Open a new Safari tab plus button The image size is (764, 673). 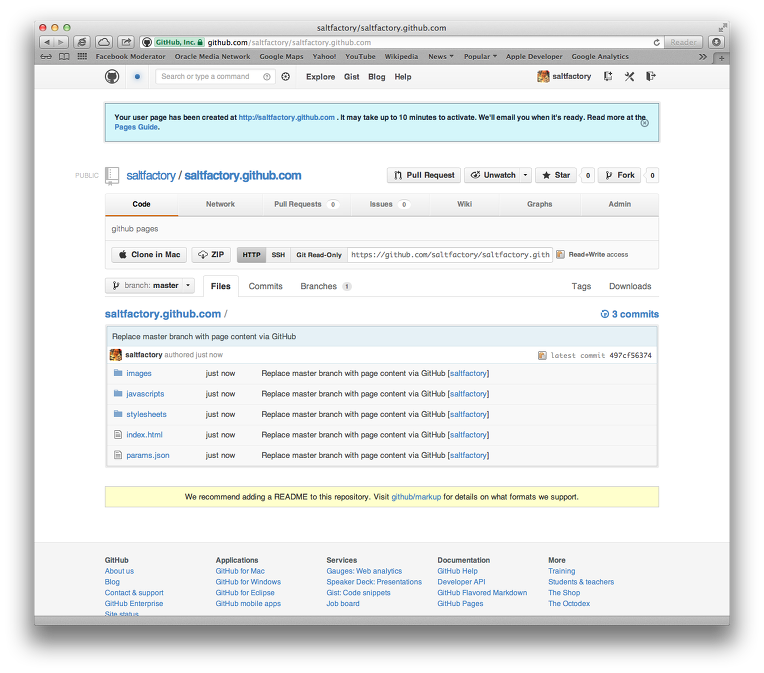pyautogui.click(x=721, y=58)
